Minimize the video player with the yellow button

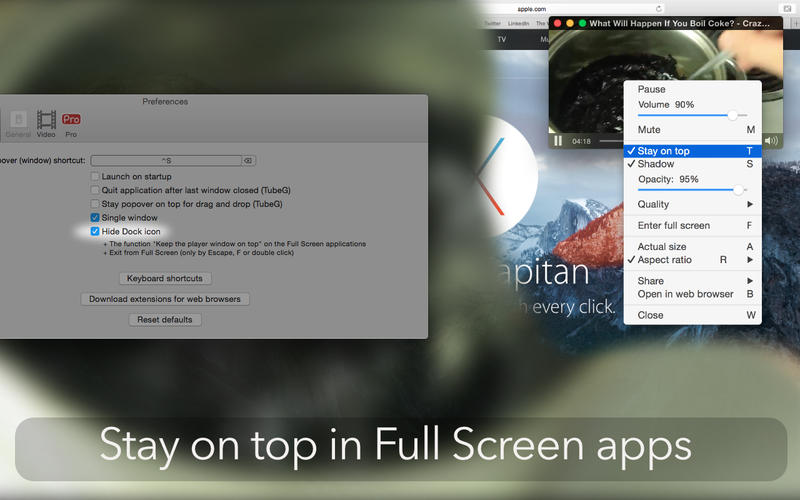570,23
